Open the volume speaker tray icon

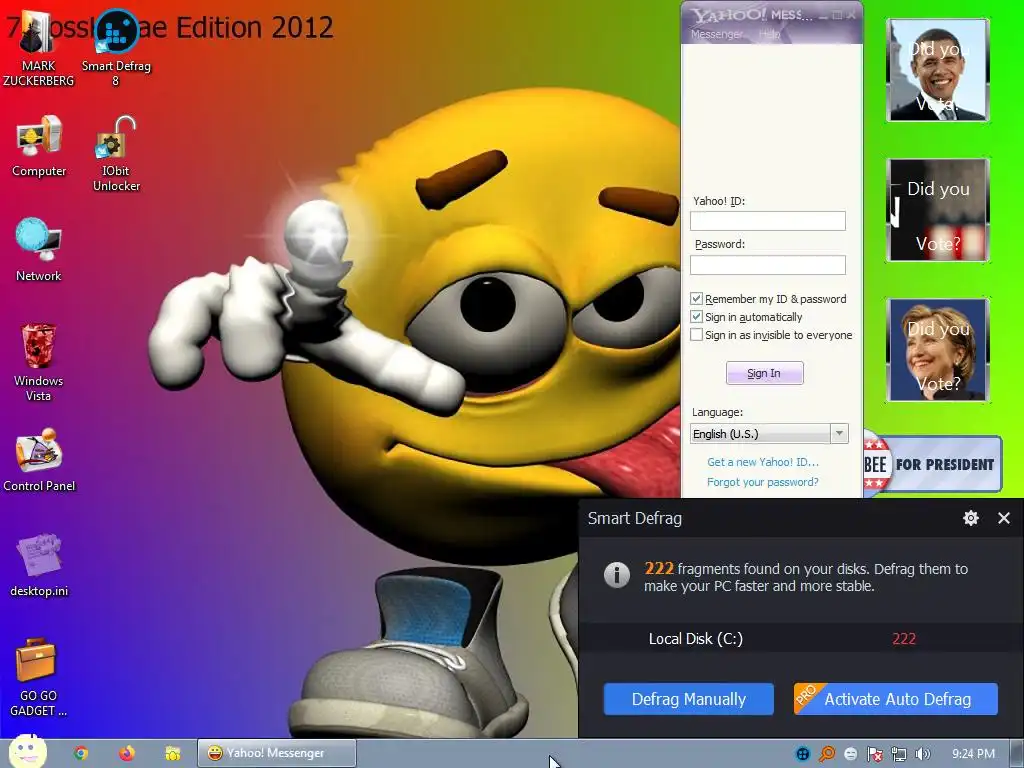pos(922,754)
